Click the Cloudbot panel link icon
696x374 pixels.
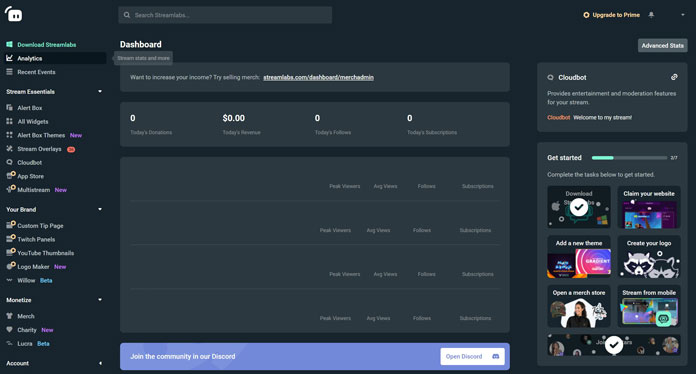674,77
